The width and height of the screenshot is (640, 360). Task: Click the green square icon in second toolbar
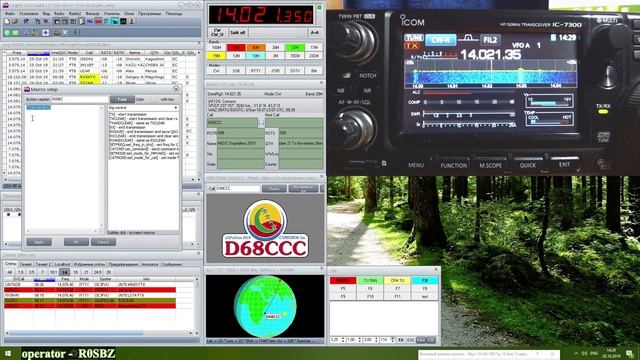click(x=16, y=33)
